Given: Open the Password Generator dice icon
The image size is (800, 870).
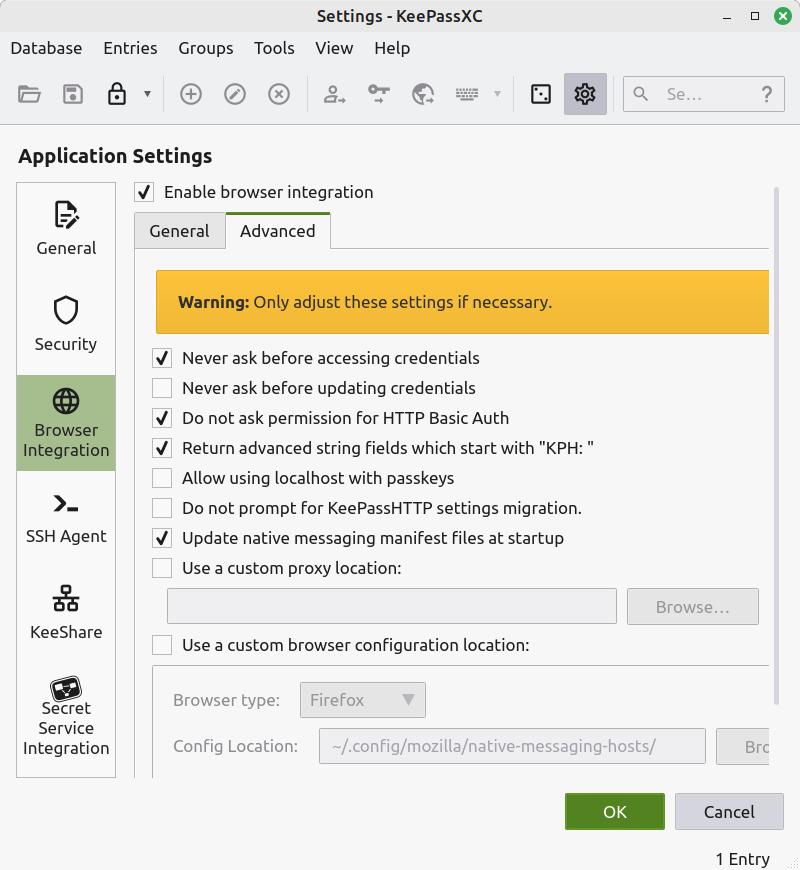Looking at the screenshot, I should [x=541, y=94].
